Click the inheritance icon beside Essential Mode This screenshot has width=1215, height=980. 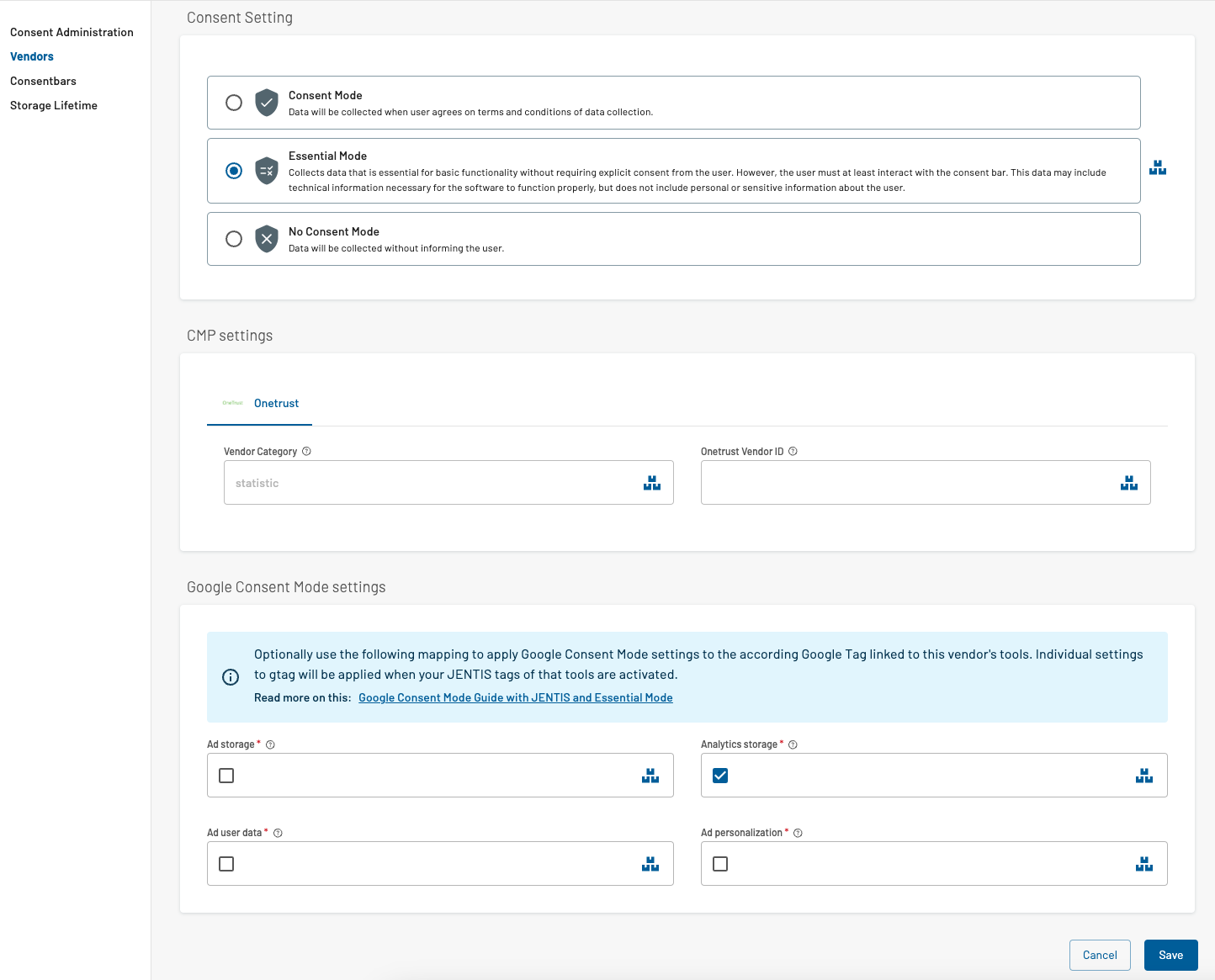[1158, 168]
